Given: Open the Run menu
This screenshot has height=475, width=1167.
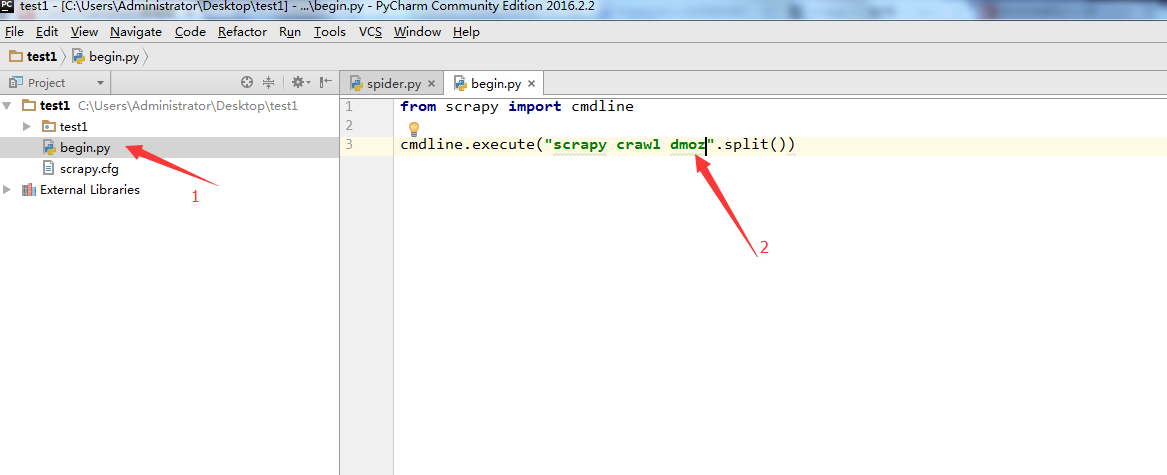Looking at the screenshot, I should click(x=290, y=32).
